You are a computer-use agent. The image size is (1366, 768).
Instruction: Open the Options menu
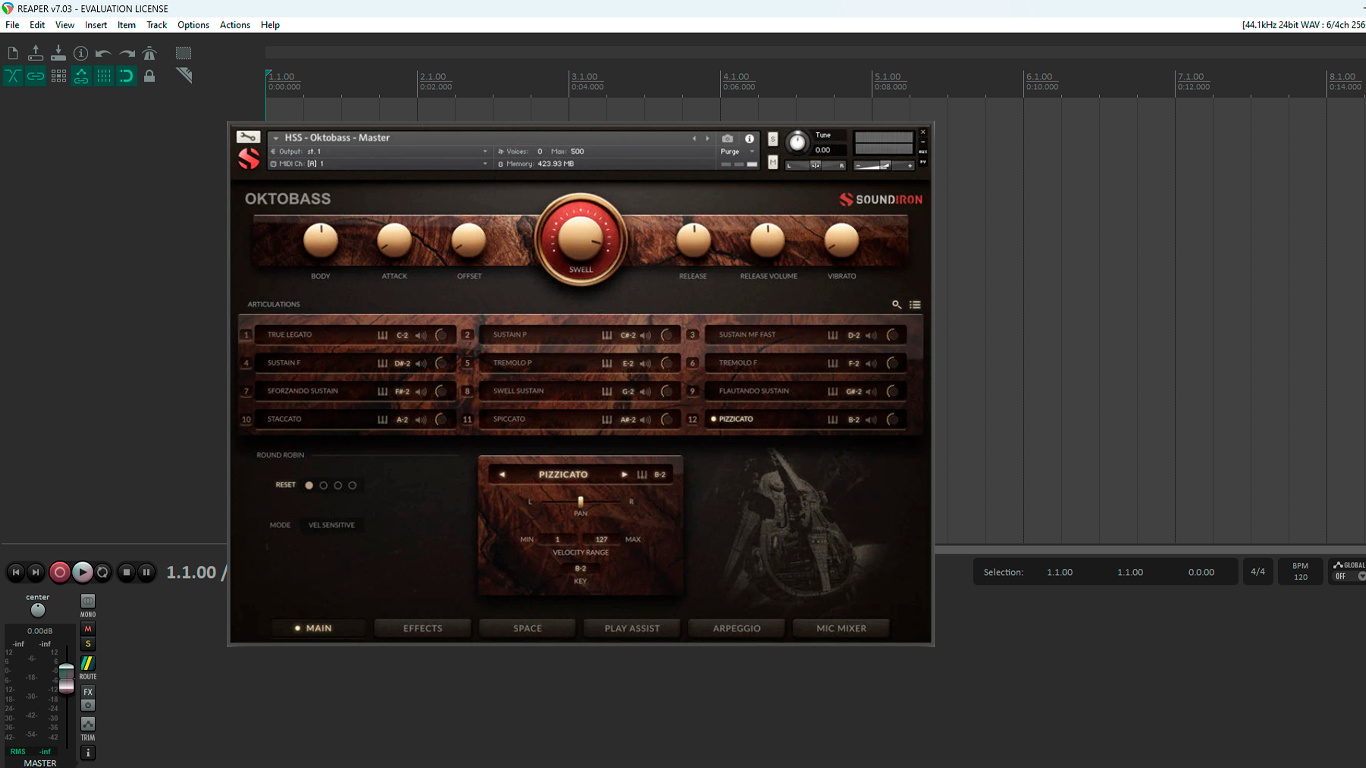(193, 25)
